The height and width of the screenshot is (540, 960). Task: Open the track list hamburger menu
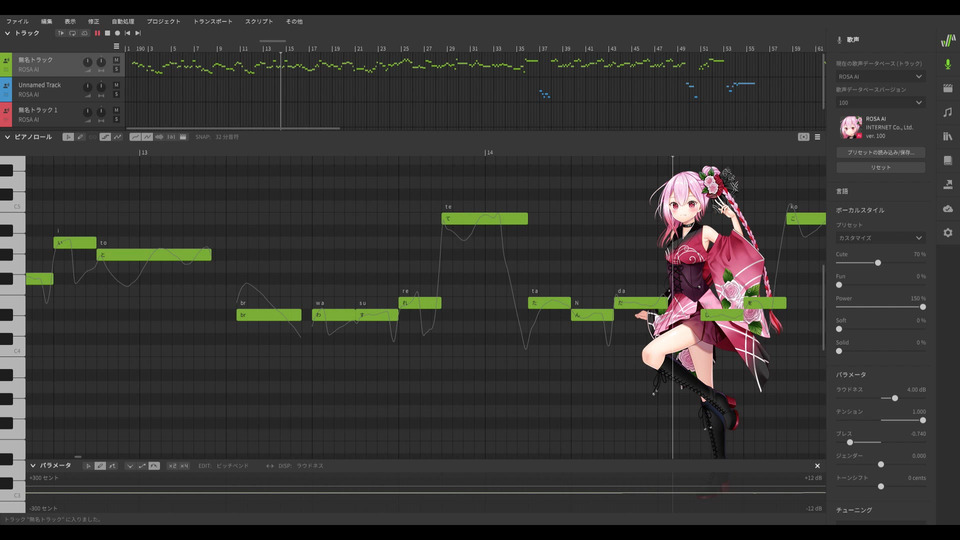pyautogui.click(x=116, y=46)
